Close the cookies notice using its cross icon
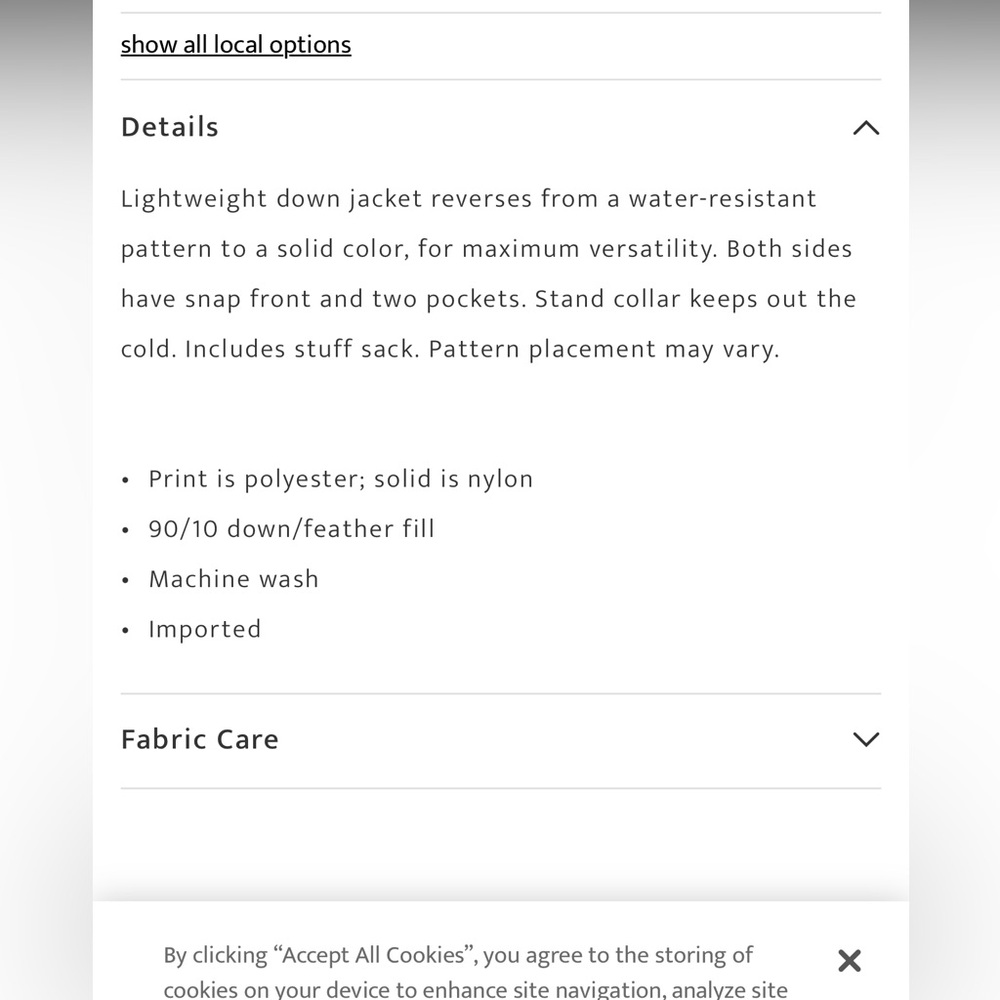Image resolution: width=1000 pixels, height=1000 pixels. tap(849, 960)
